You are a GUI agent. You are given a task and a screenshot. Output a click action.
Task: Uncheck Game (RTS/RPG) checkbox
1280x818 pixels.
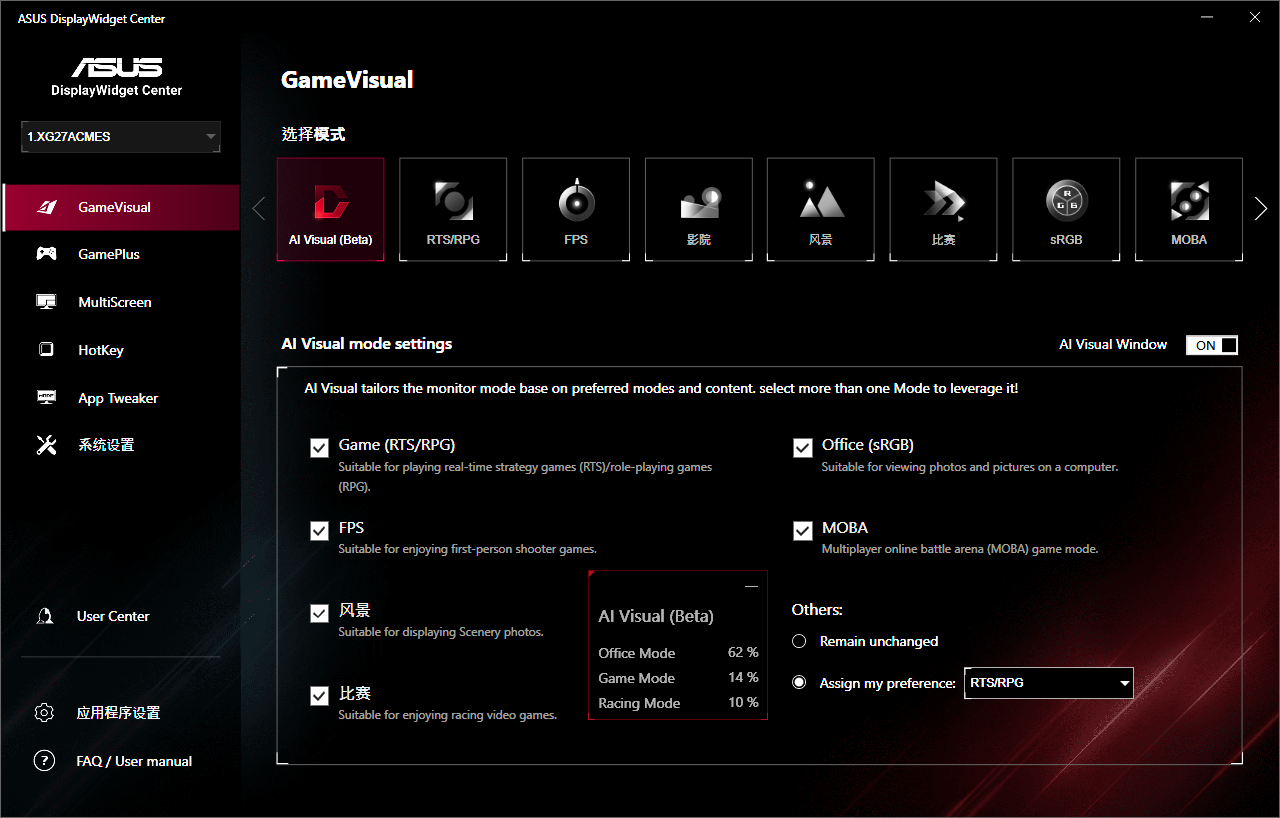[x=319, y=448]
